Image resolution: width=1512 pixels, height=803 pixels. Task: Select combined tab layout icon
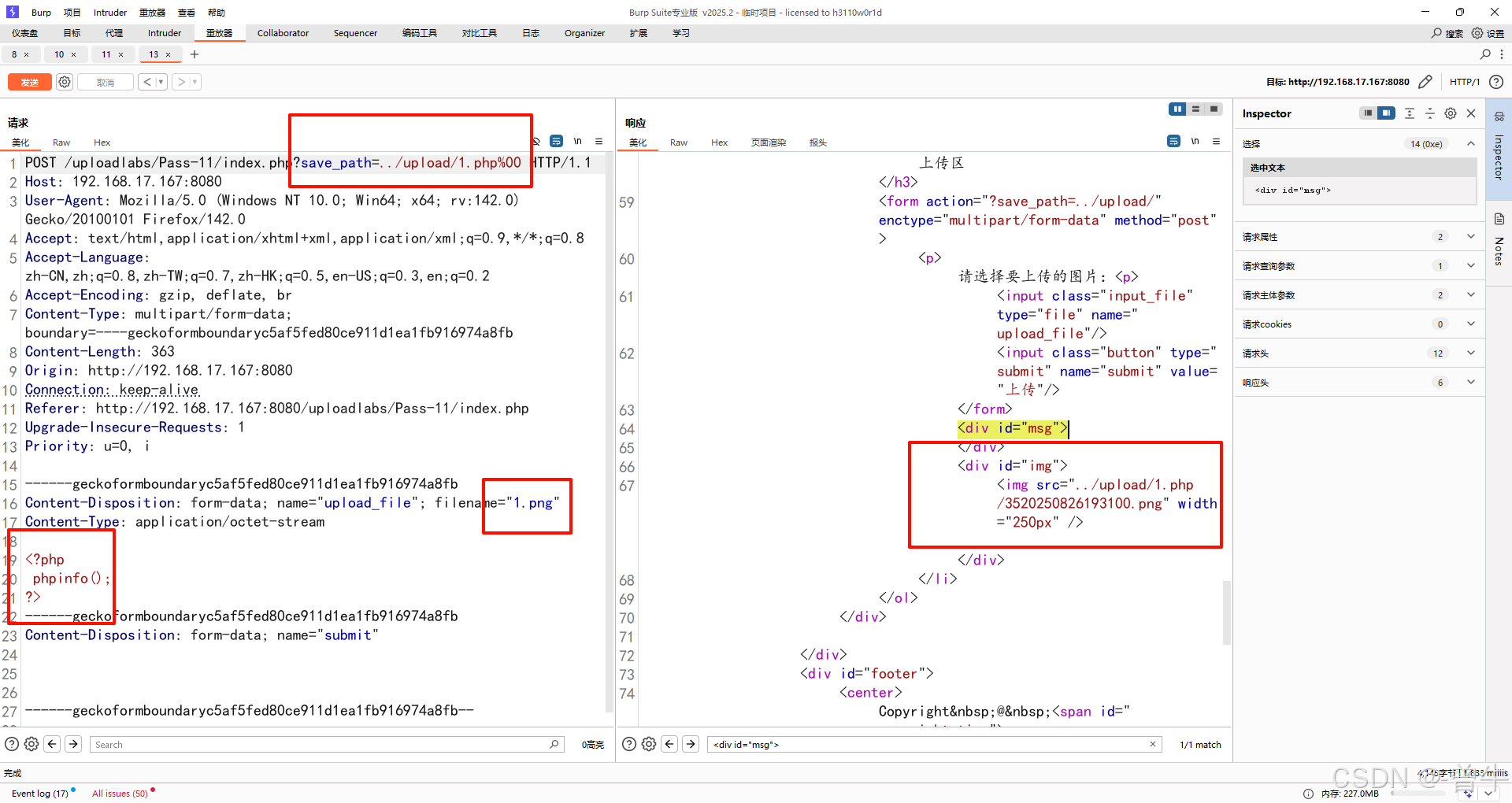point(1214,109)
